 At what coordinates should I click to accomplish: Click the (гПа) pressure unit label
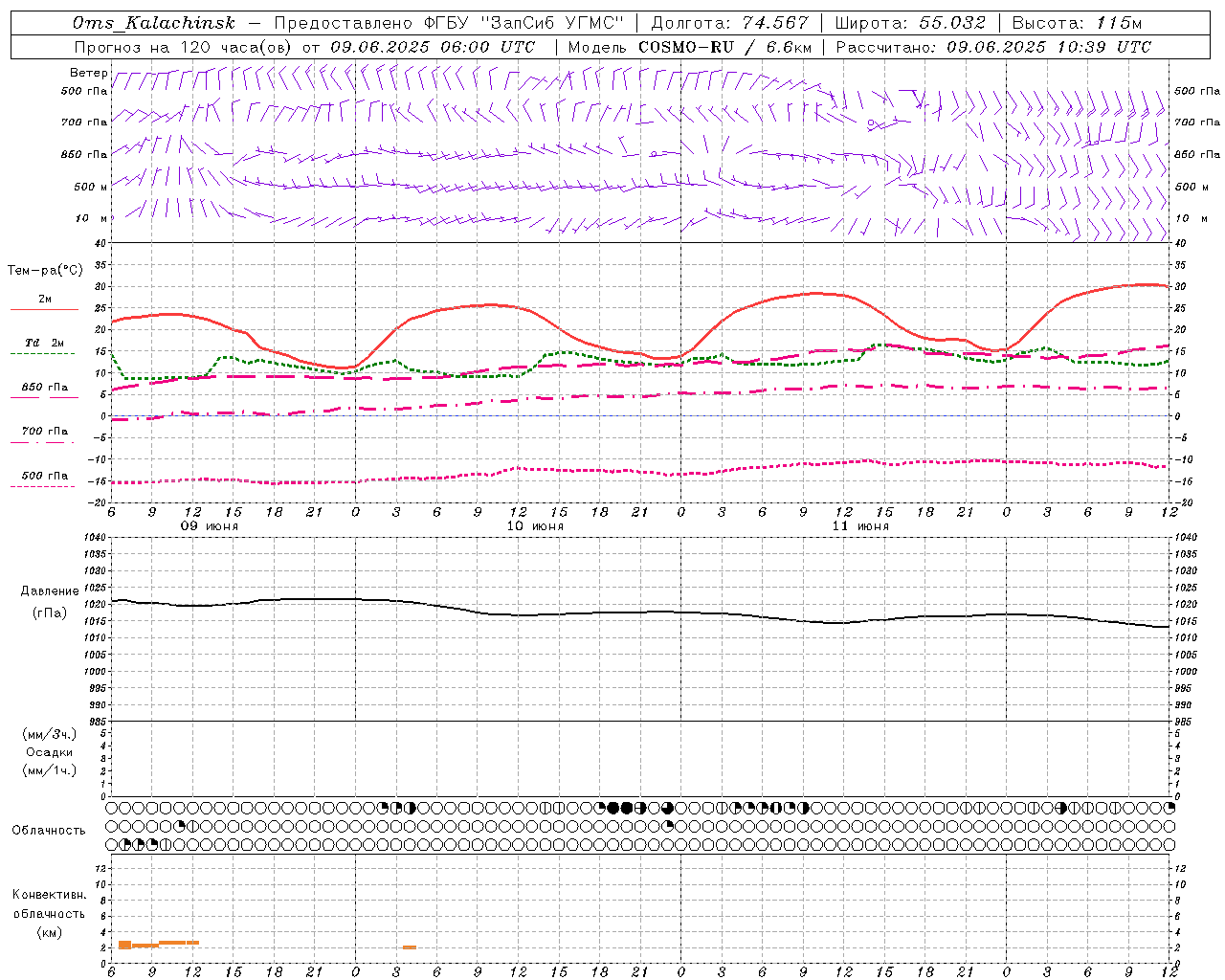point(50,612)
